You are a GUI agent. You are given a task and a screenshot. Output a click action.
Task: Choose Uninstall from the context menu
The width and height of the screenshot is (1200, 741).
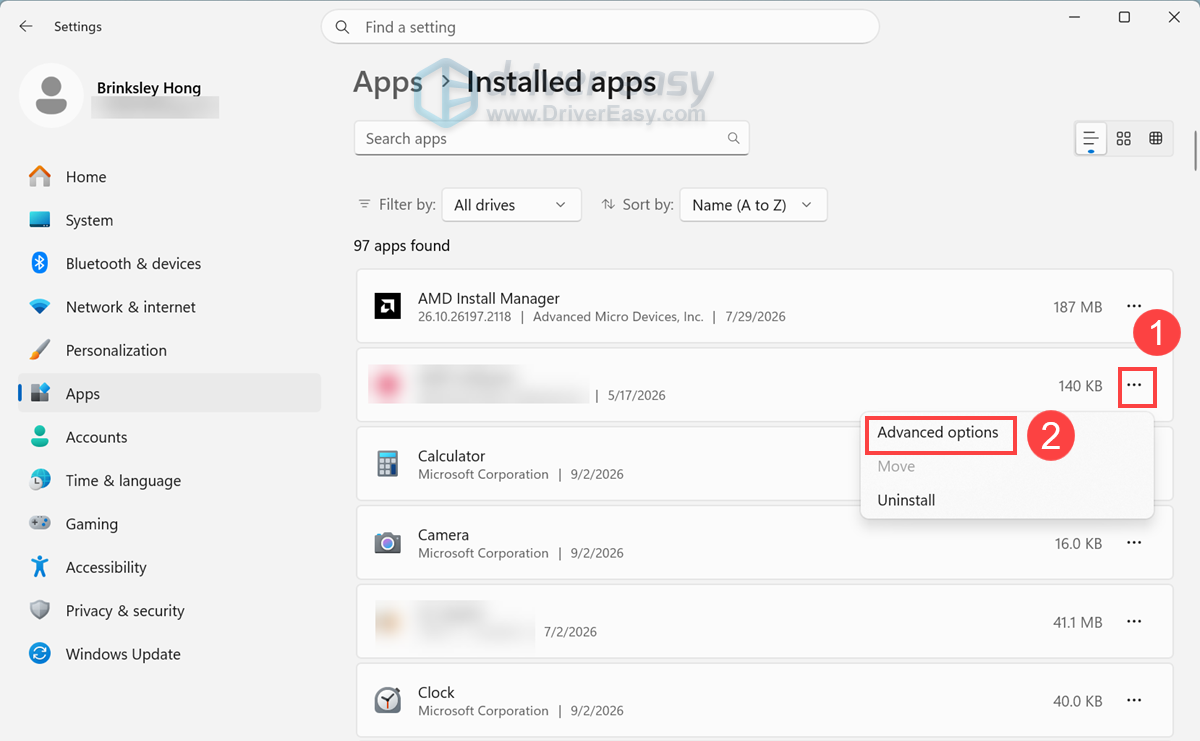pos(906,500)
